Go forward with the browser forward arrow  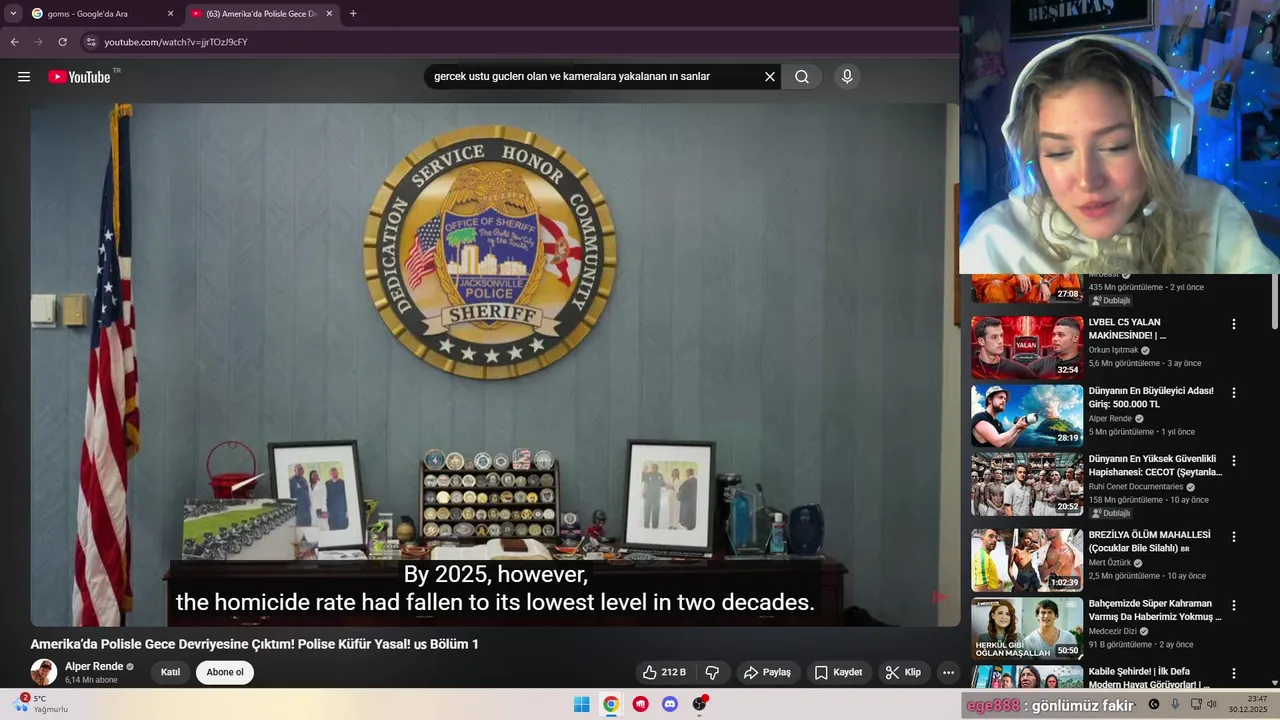(38, 42)
